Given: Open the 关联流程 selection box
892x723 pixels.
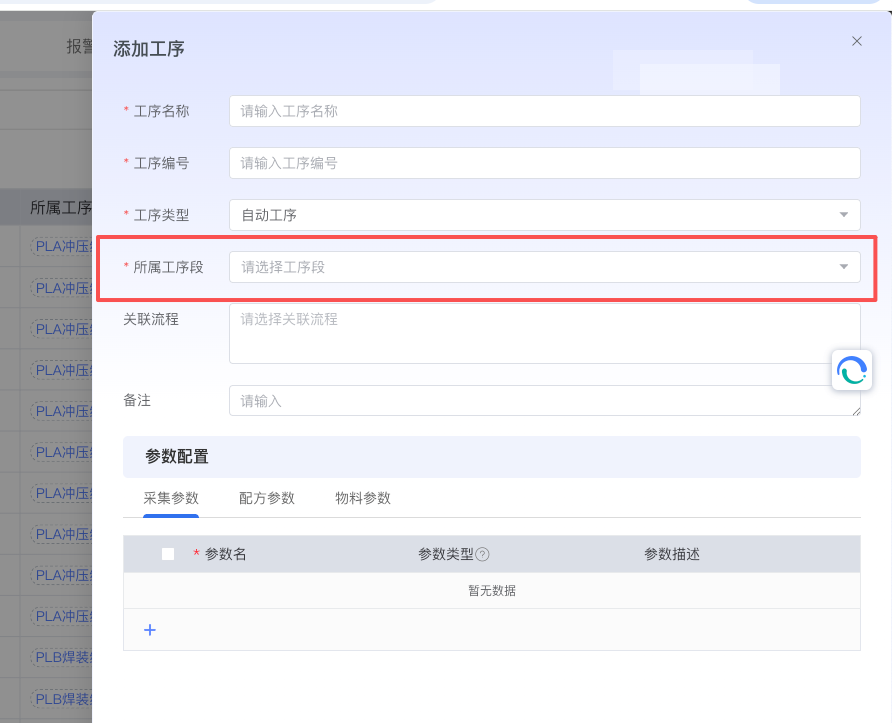Looking at the screenshot, I should pos(544,333).
